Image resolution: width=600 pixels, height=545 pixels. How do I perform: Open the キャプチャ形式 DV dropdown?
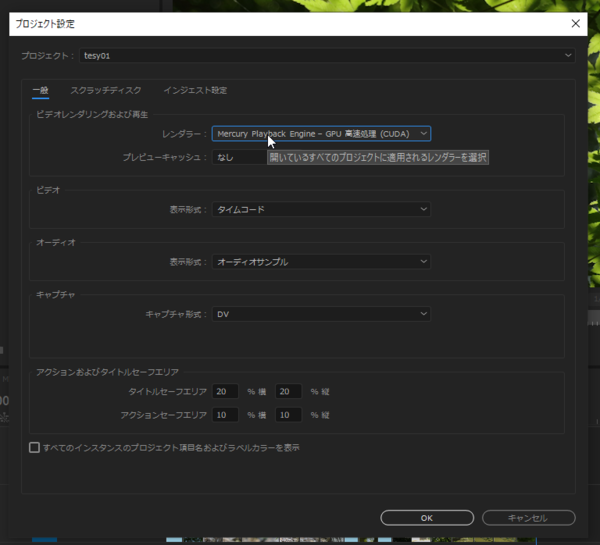click(321, 314)
